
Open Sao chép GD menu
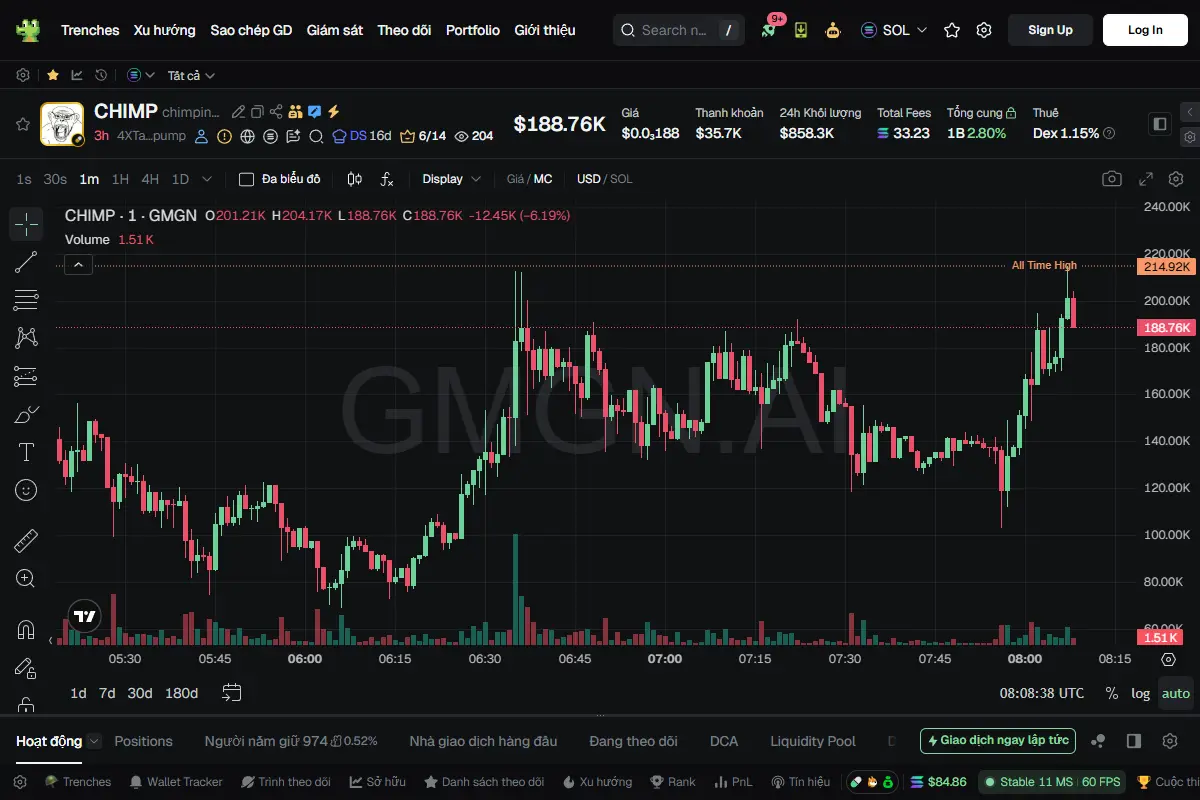251,30
